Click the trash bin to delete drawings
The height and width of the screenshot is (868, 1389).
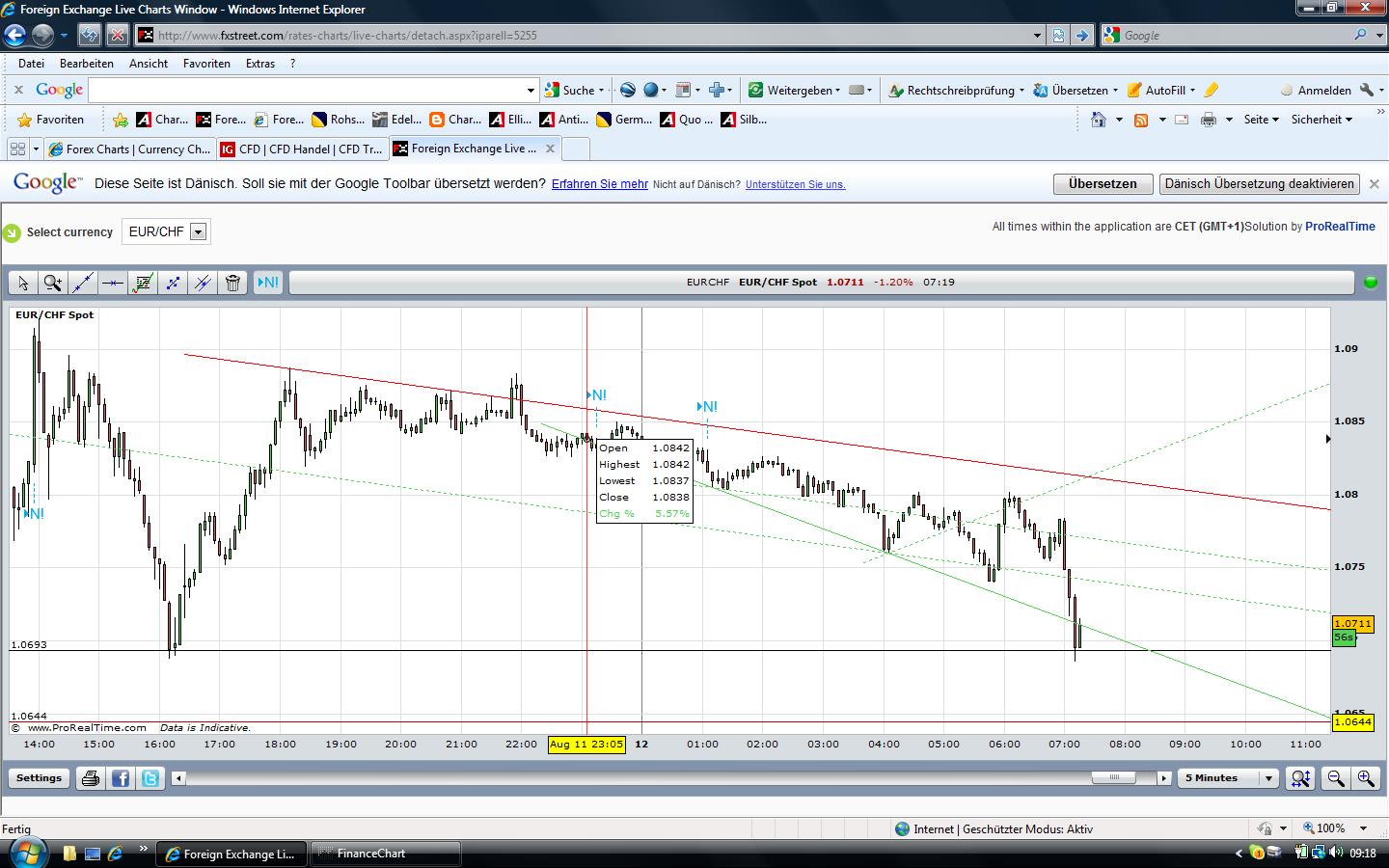[232, 283]
